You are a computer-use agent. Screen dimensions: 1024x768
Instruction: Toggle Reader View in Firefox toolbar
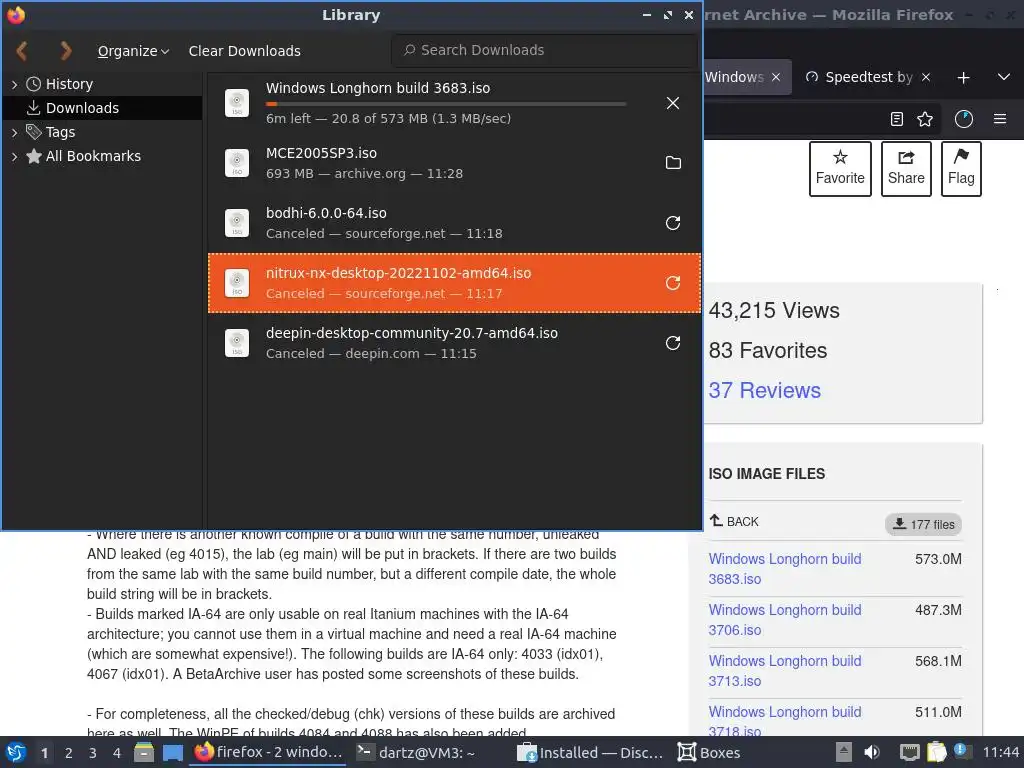[897, 119]
